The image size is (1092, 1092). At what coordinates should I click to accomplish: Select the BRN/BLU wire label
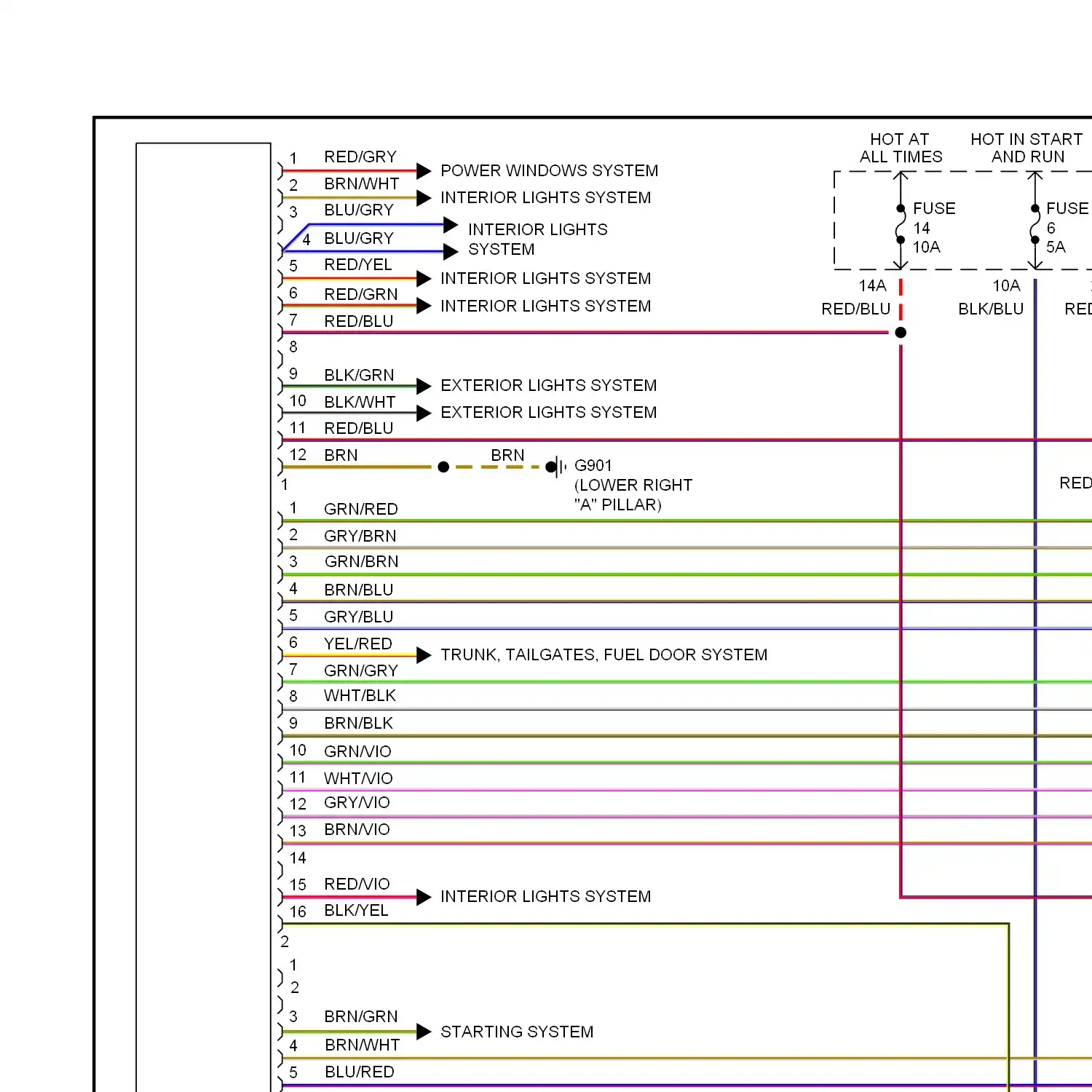(359, 590)
